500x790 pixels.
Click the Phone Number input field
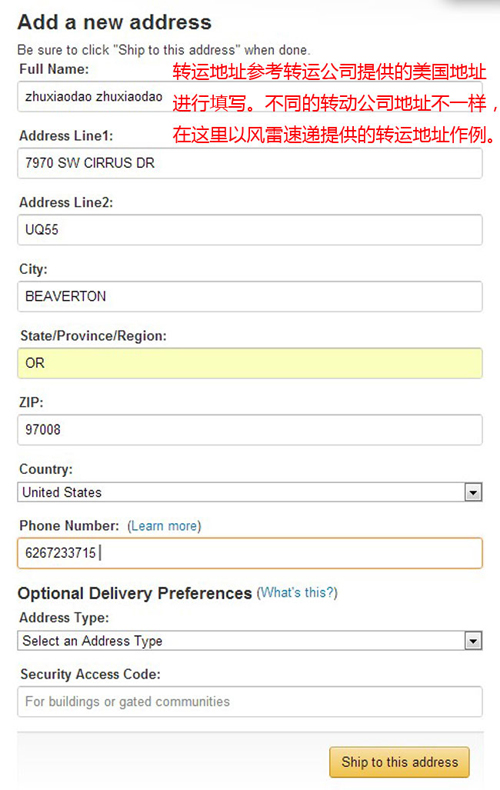250,553
